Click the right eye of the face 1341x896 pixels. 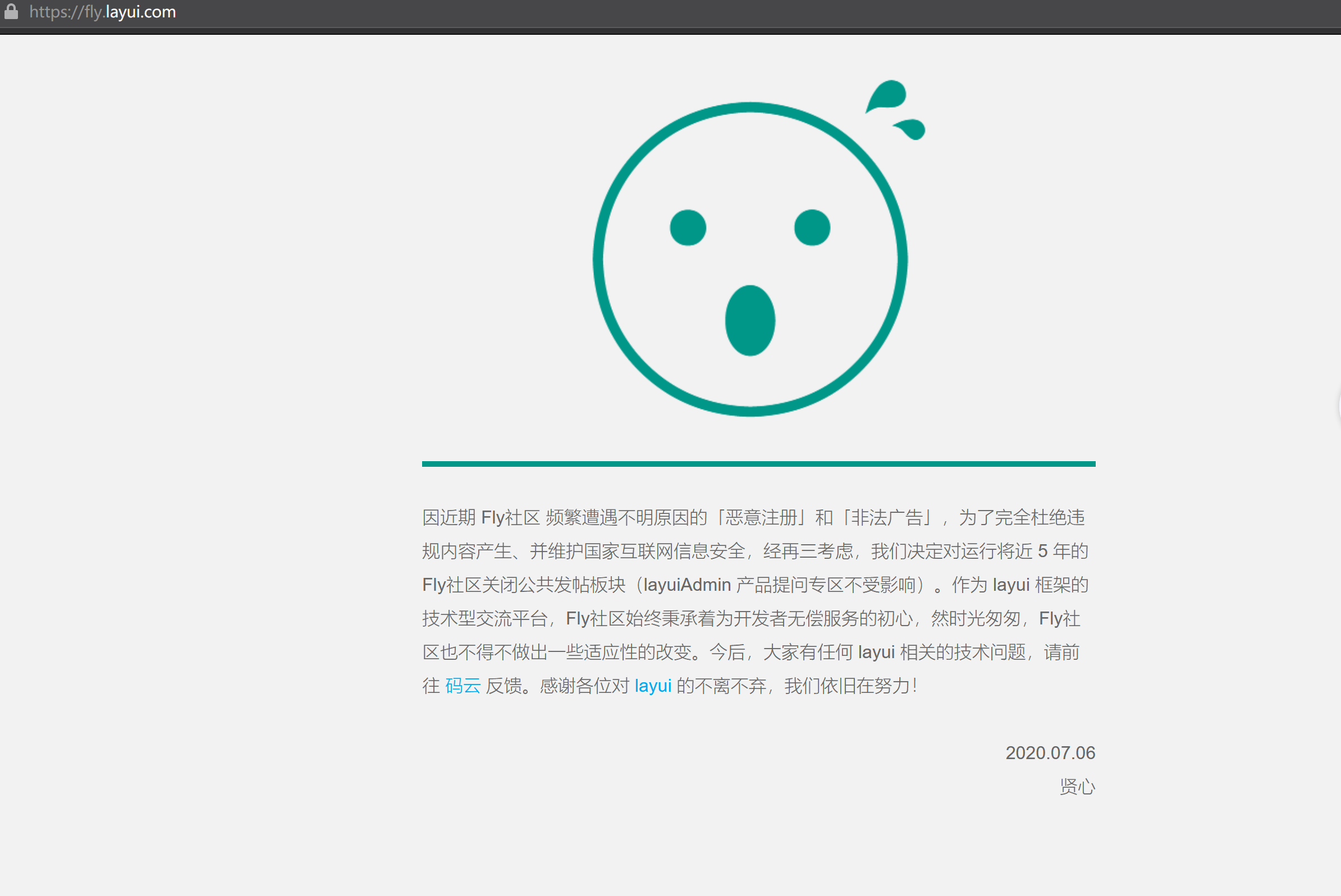(812, 227)
